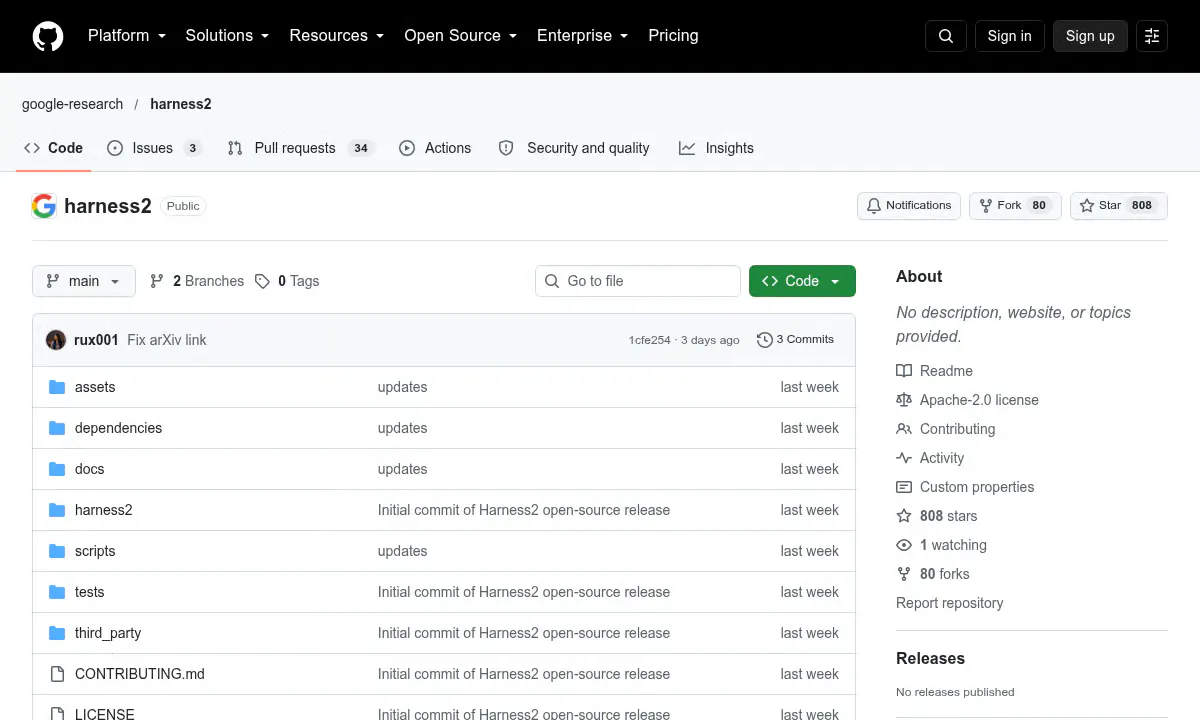
Task: Open the google-research owner link
Action: [x=73, y=104]
